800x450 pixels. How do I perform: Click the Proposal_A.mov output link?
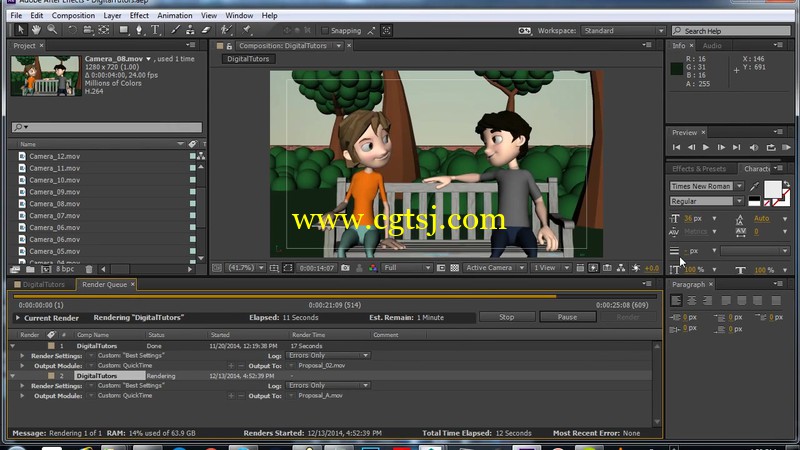320,395
